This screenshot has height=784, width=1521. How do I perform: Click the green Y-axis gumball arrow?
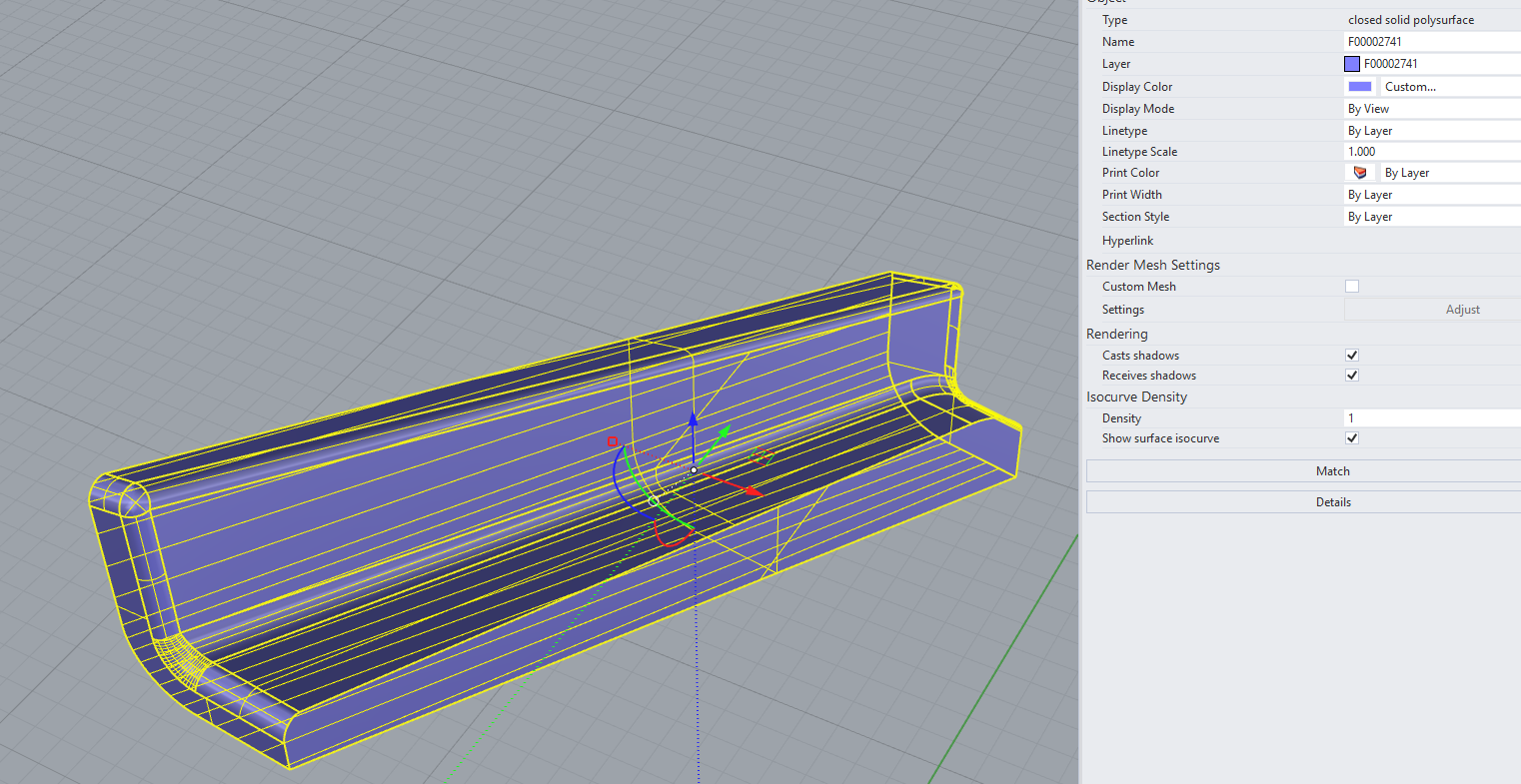(x=723, y=432)
